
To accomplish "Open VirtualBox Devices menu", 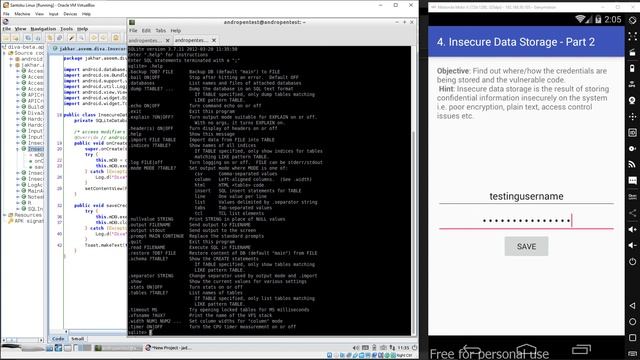I will [x=70, y=14].
